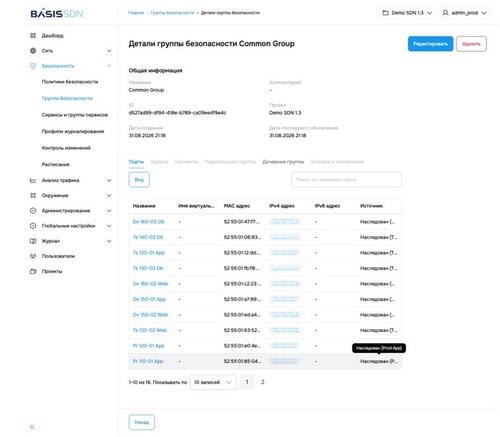
Task: Click the chart icon for Анализ трафика
Action: (x=33, y=180)
